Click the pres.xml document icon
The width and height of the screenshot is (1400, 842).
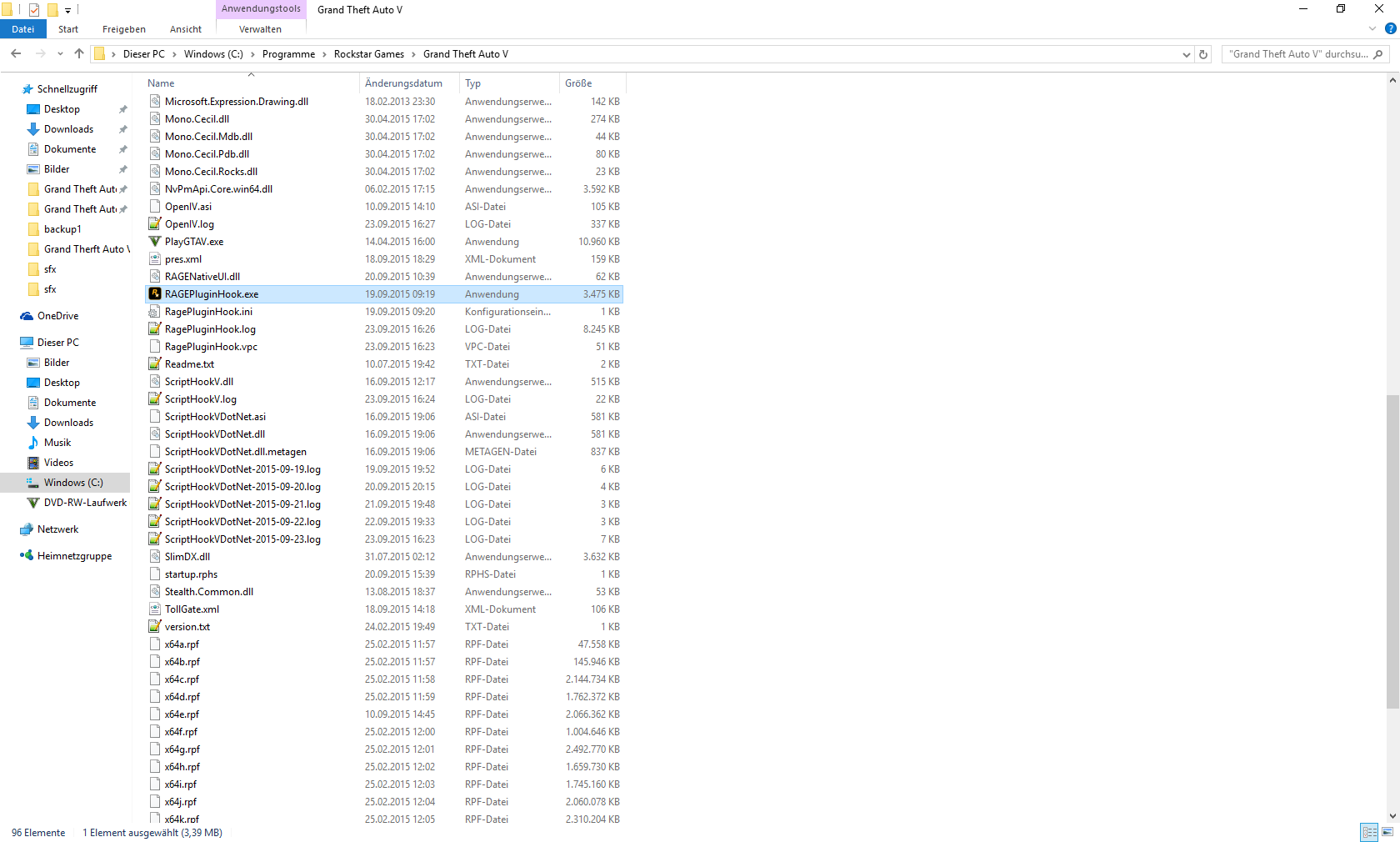point(154,259)
